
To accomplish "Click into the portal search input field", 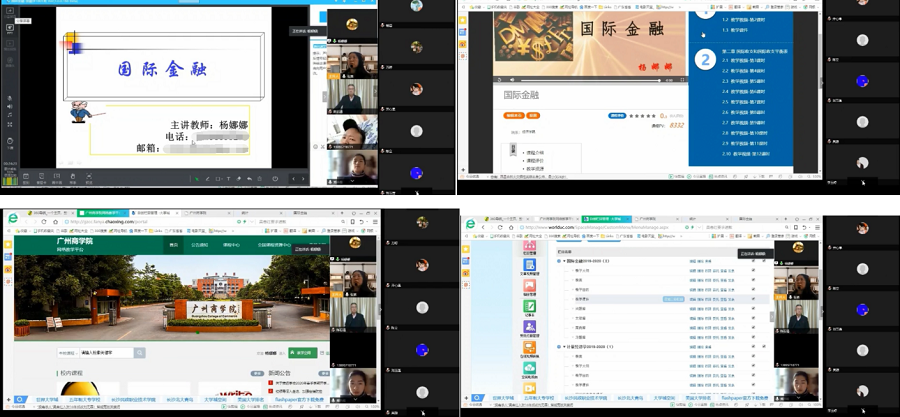I will click(x=105, y=353).
